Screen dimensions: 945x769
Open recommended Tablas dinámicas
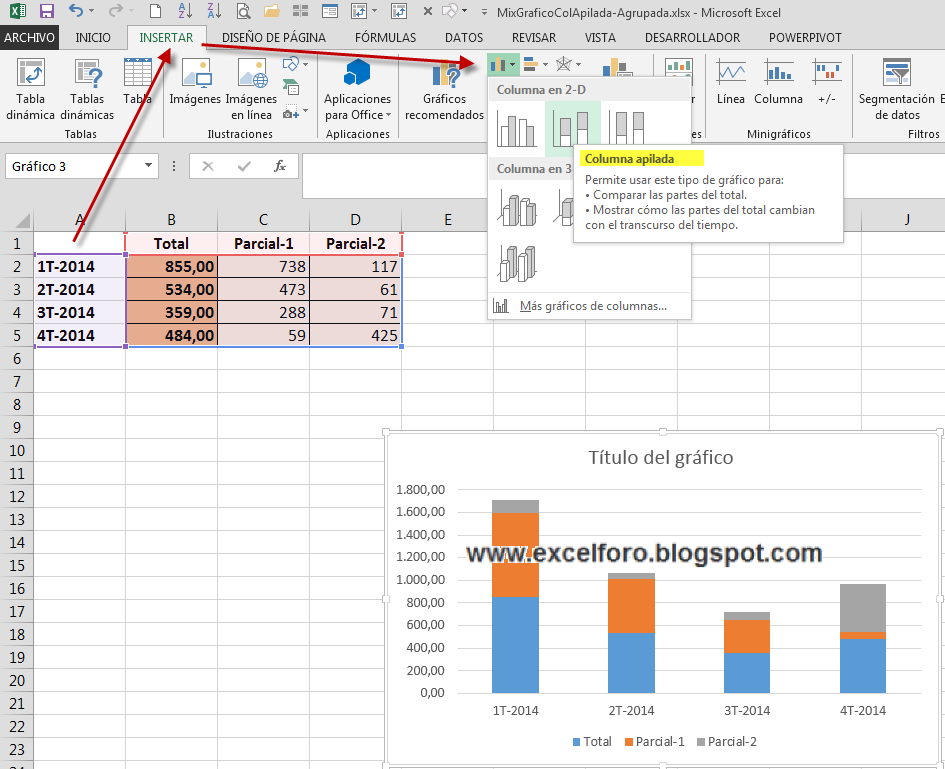point(87,89)
